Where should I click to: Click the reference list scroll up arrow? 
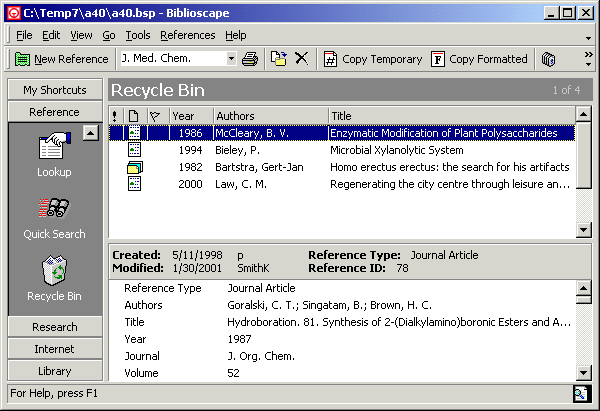pos(584,114)
